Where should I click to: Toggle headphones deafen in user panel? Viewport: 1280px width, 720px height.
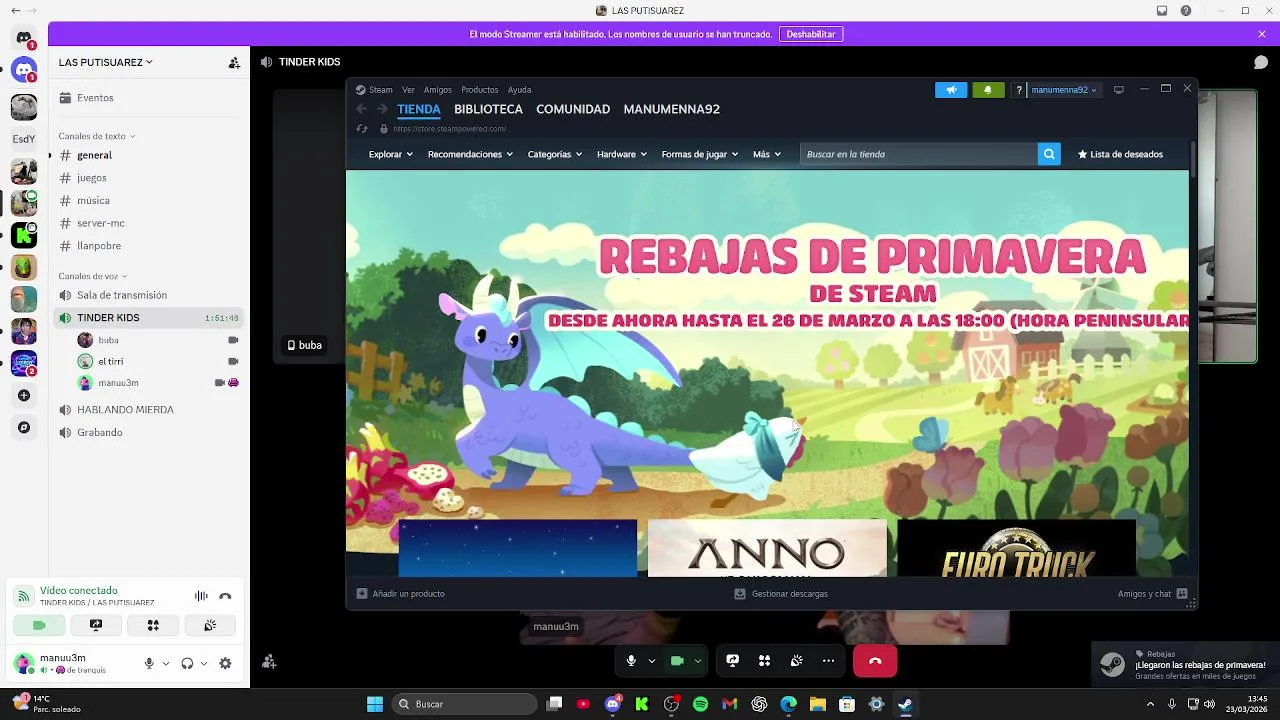click(187, 663)
